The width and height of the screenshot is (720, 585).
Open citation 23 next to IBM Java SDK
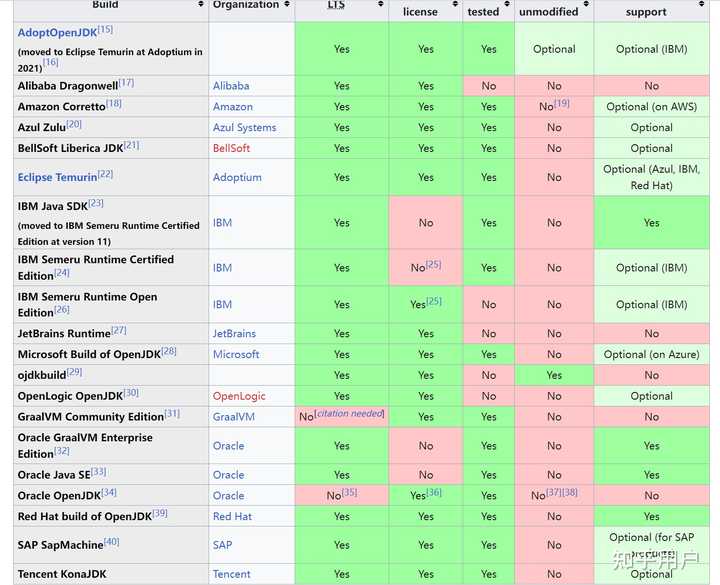96,203
